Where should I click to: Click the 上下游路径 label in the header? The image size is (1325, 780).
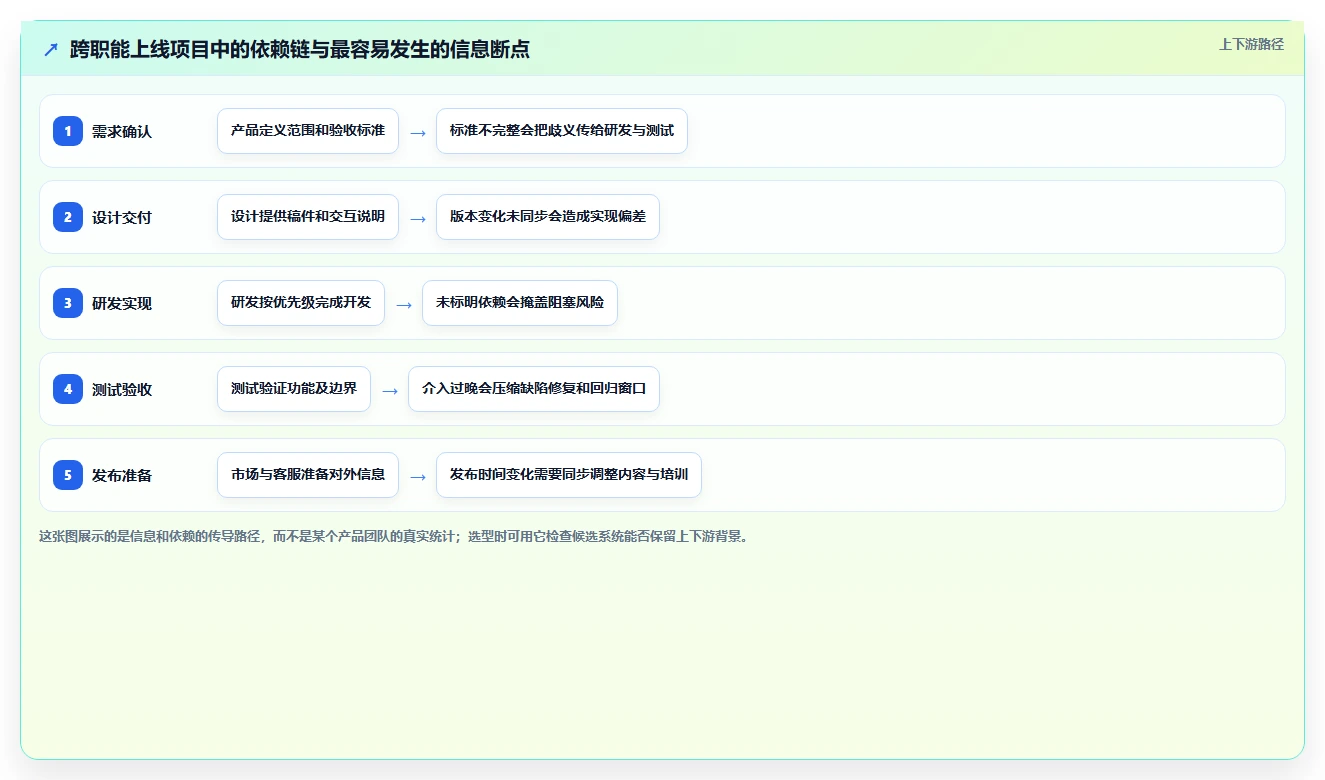click(x=1251, y=44)
